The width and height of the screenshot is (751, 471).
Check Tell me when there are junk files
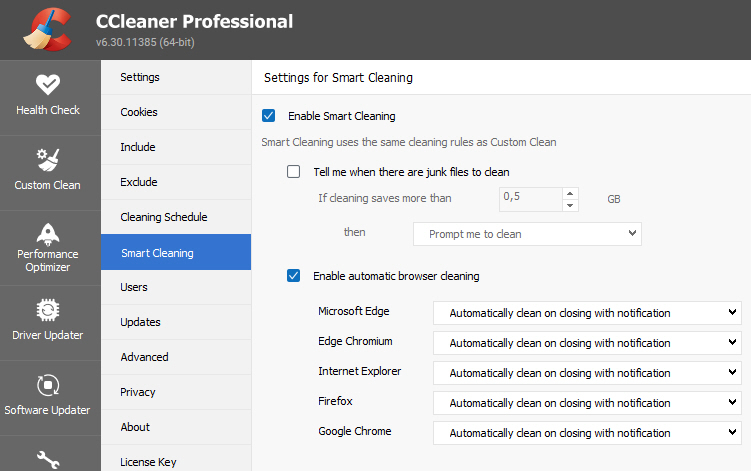pos(294,172)
